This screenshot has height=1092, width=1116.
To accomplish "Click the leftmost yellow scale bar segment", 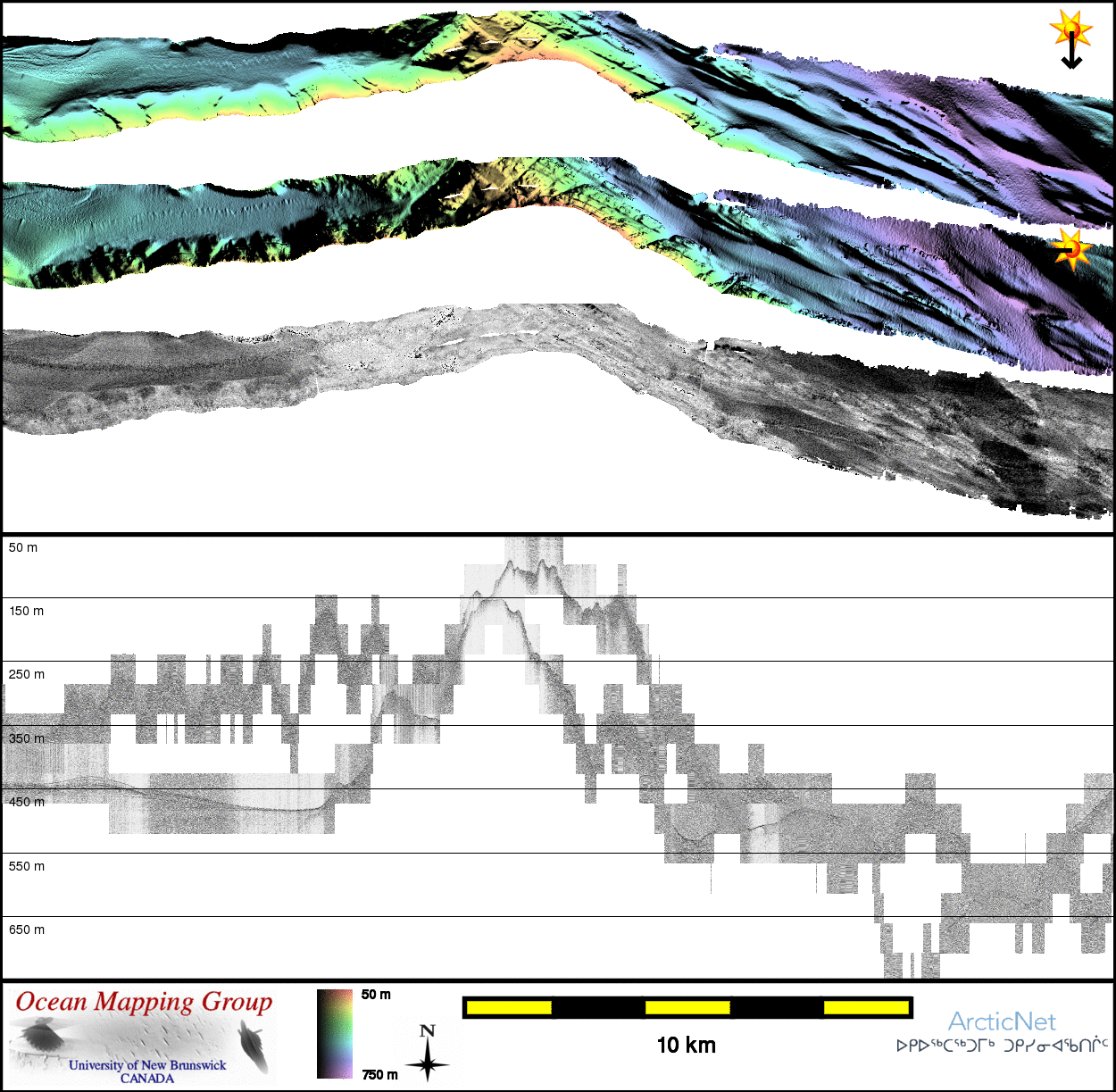I will coord(509,1008).
